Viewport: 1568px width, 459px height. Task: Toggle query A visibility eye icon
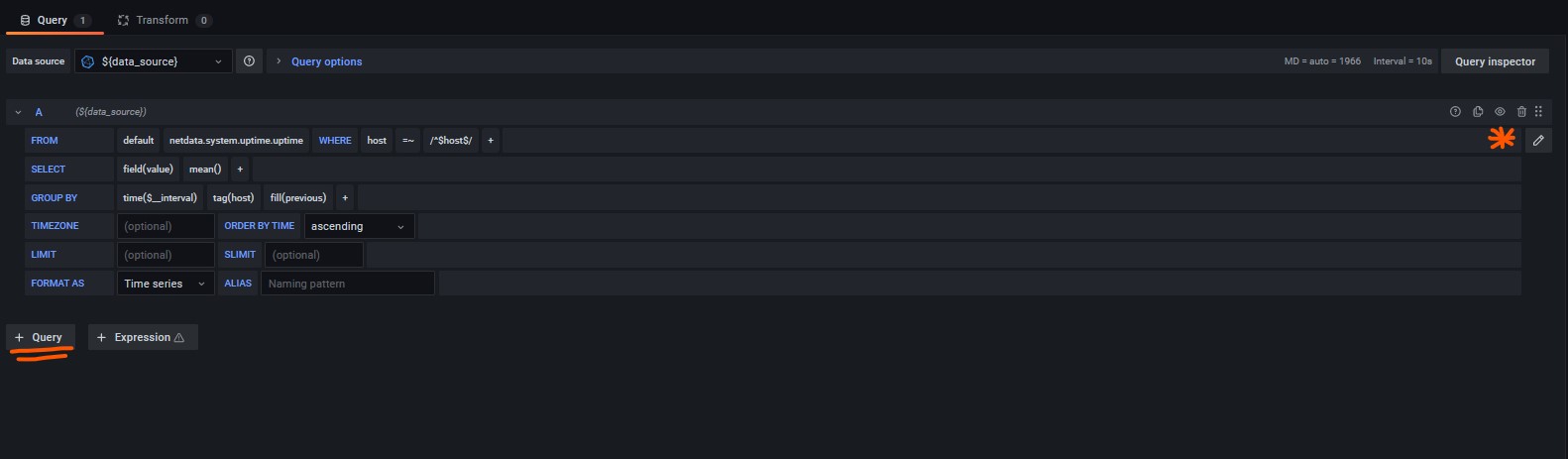pyautogui.click(x=1500, y=112)
